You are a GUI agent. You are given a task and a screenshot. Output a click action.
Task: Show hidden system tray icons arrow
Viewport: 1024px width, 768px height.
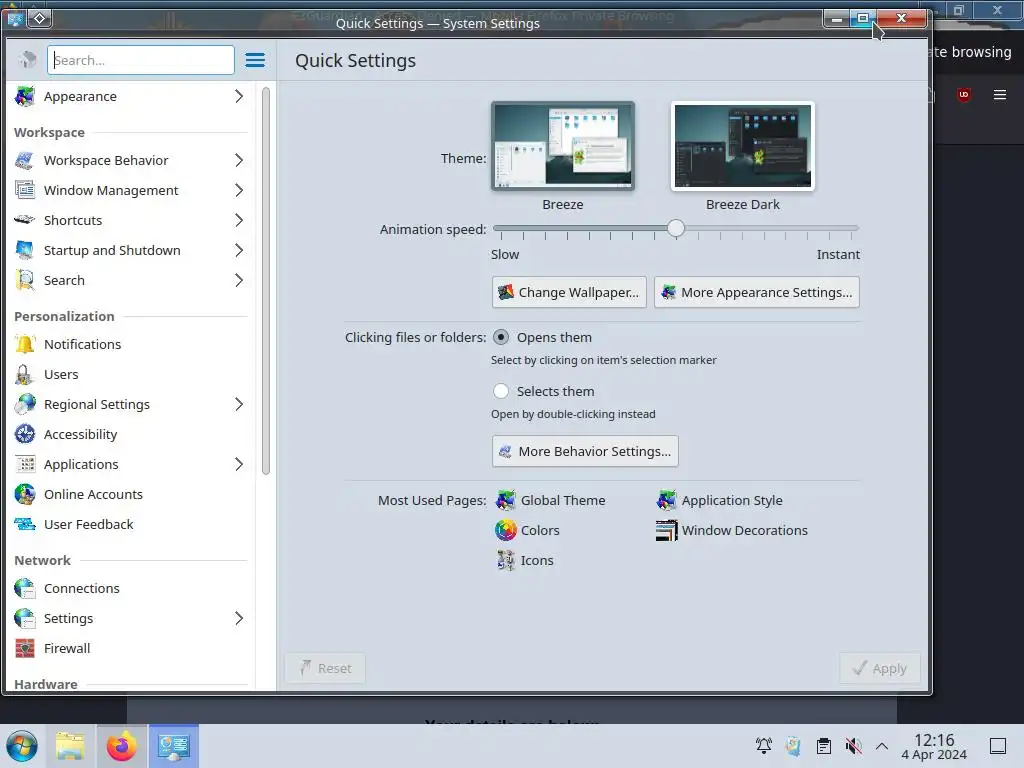(882, 746)
